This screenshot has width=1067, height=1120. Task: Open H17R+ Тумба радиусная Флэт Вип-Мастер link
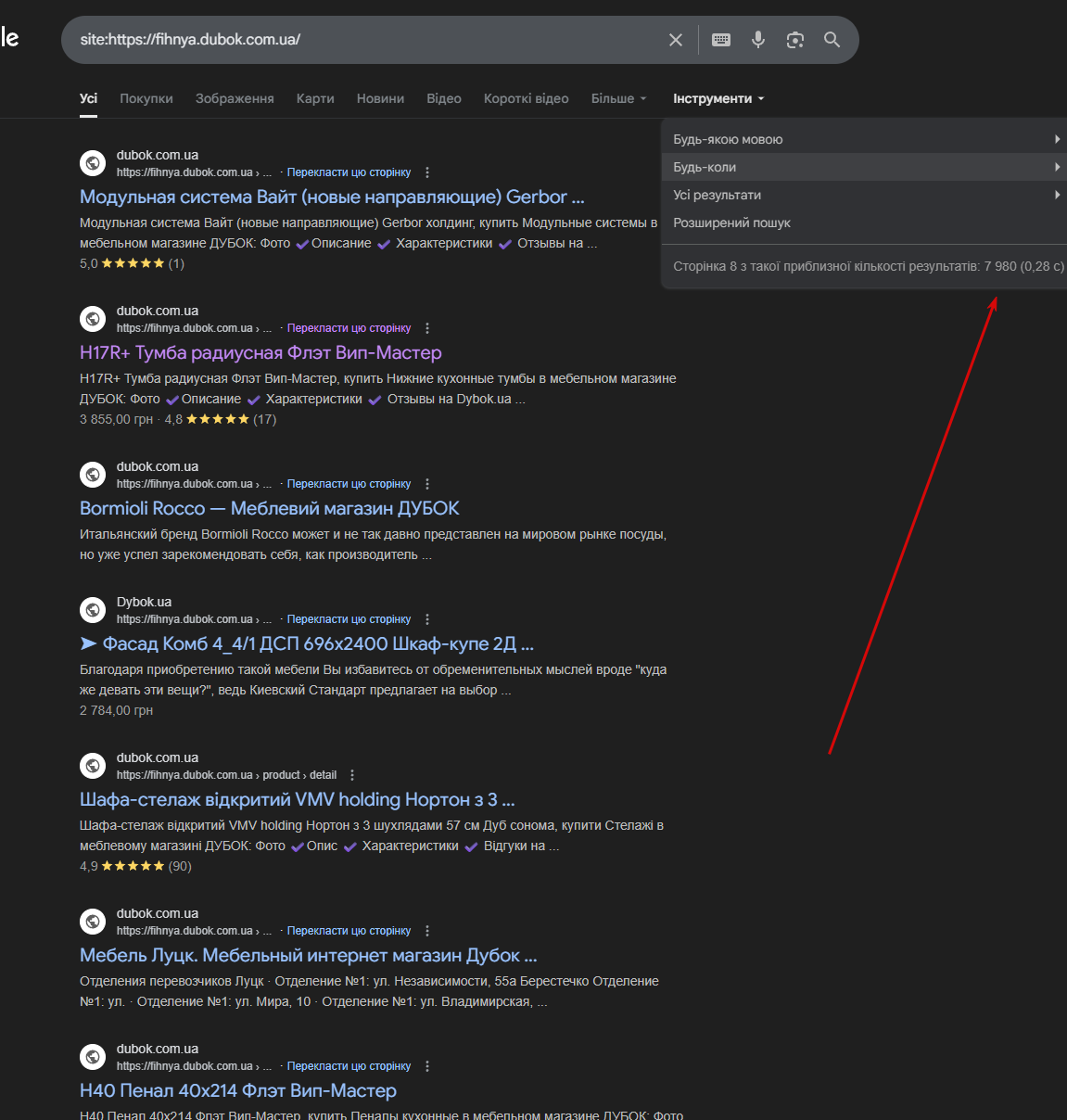(260, 352)
